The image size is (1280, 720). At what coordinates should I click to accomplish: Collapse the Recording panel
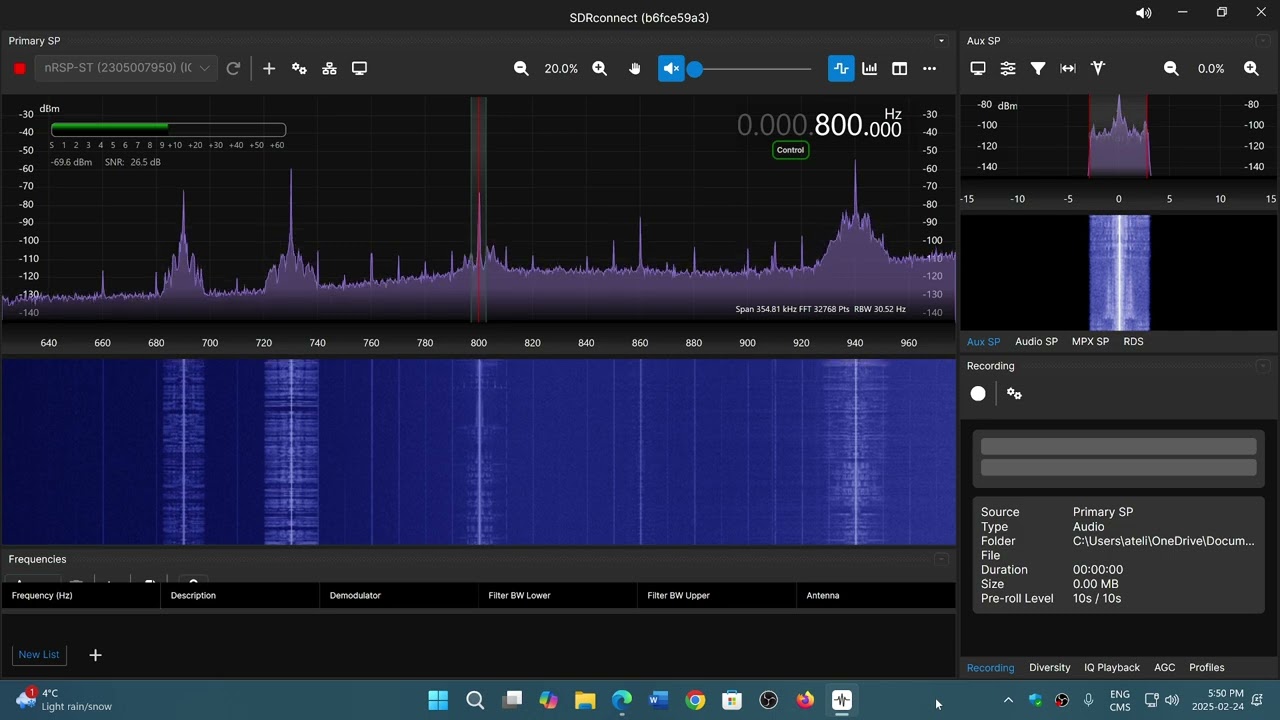[1263, 366]
